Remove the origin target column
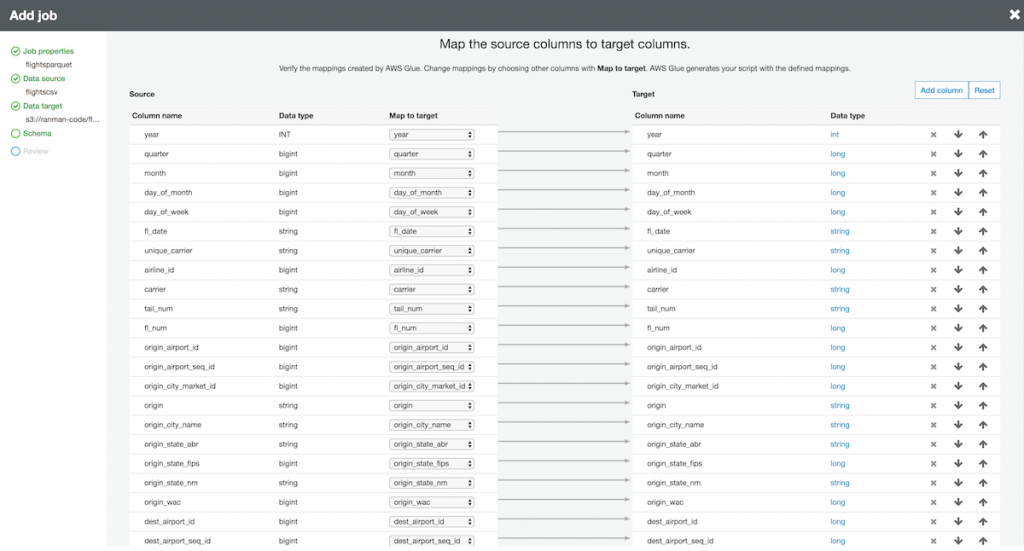 933,405
